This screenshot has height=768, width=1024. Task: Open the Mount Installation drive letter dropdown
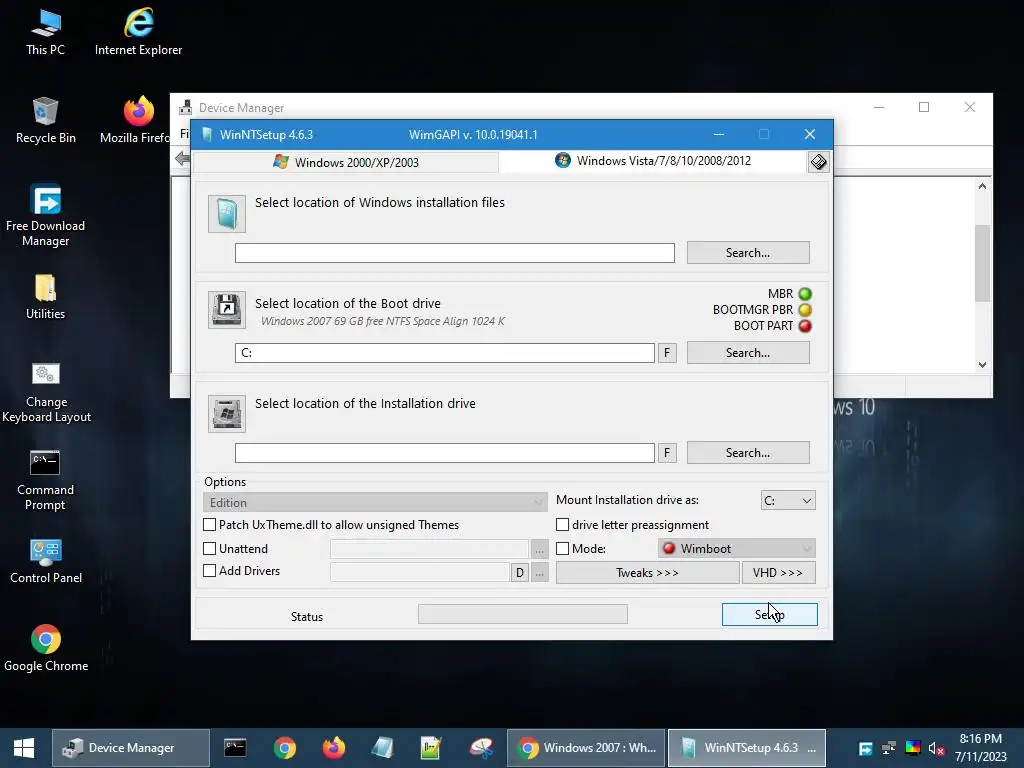pyautogui.click(x=788, y=500)
